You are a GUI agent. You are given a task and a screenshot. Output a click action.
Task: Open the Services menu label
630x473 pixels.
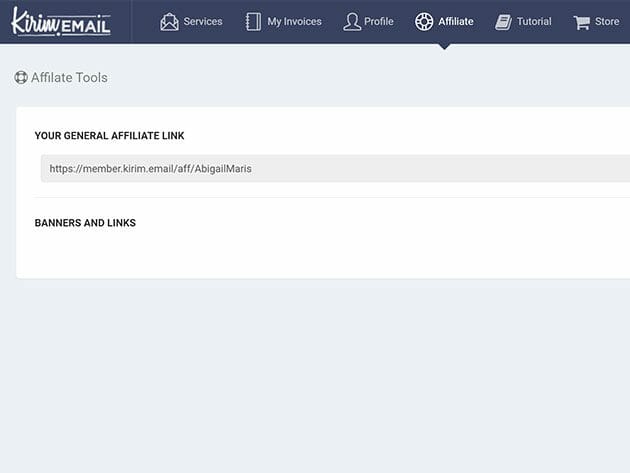pyautogui.click(x=203, y=22)
